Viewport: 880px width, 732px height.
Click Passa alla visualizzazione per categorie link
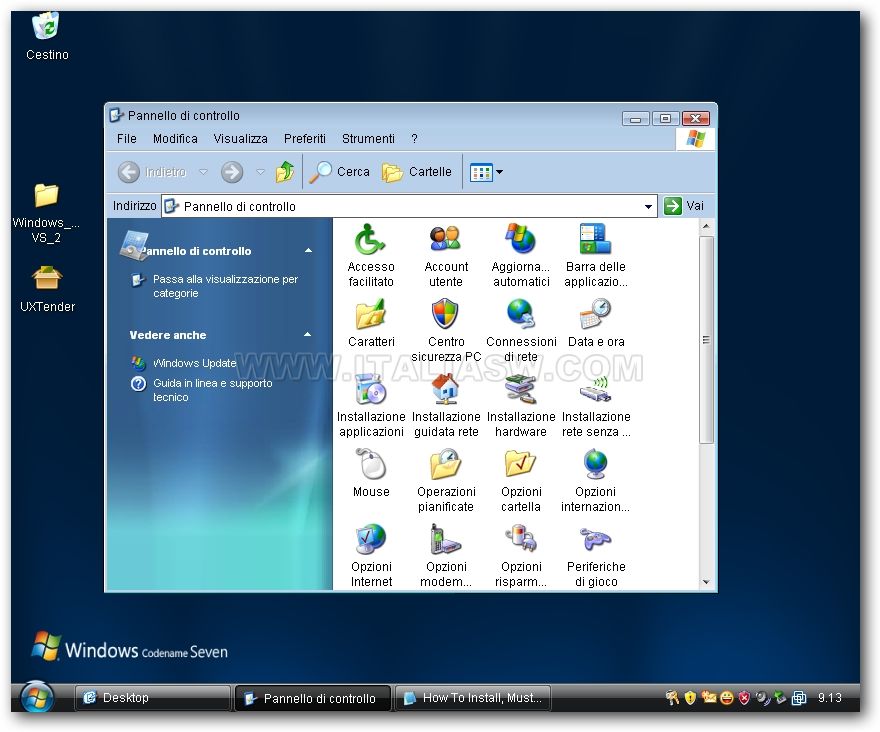click(x=225, y=286)
